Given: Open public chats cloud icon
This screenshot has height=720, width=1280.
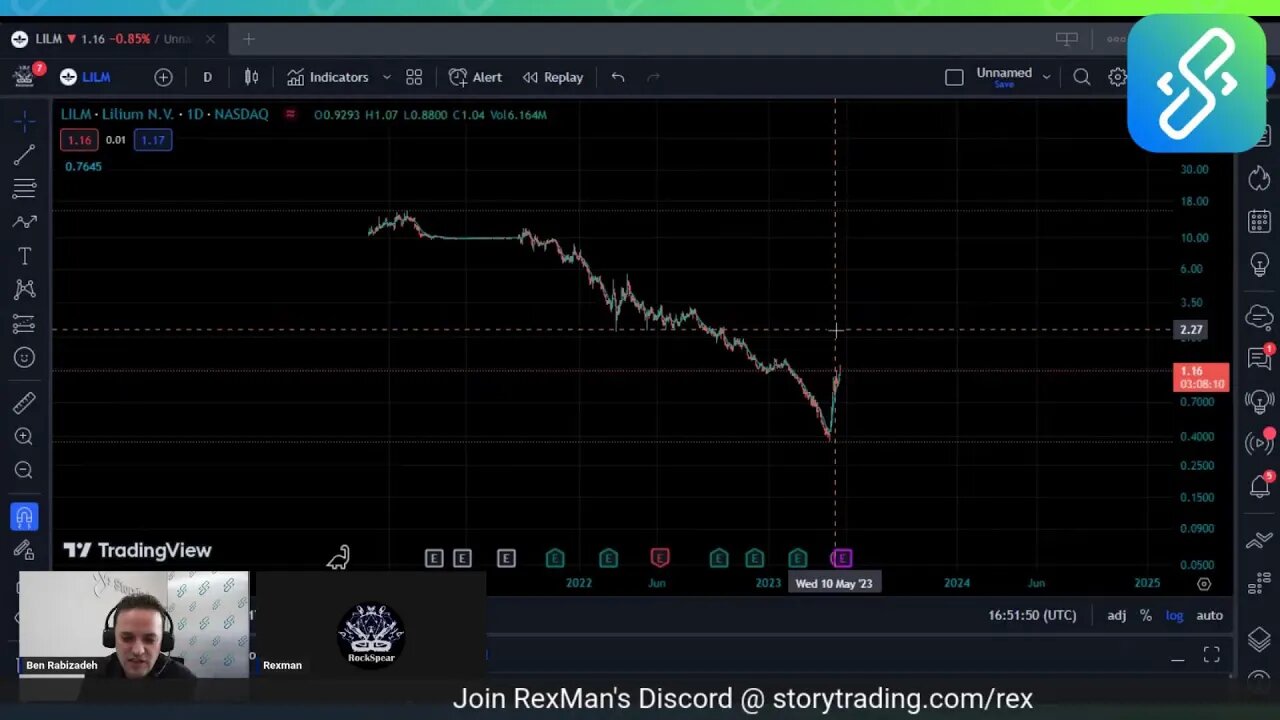Looking at the screenshot, I should point(1259,318).
